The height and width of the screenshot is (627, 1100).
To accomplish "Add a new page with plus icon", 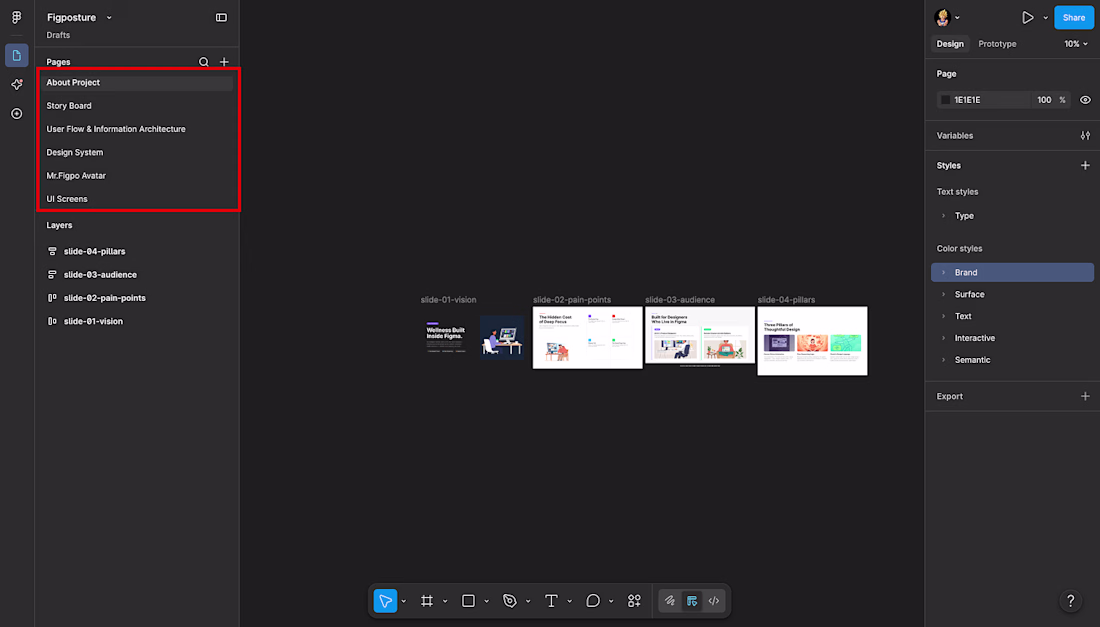I will pyautogui.click(x=224, y=62).
